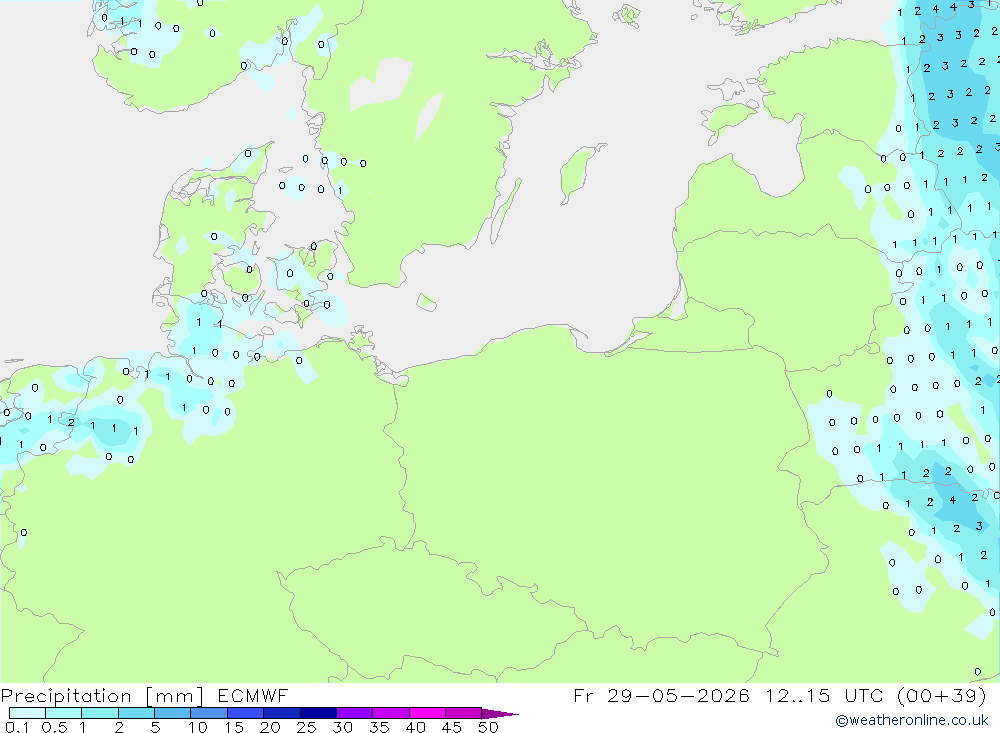
Task: Pick the 1–2 mm legend color box
Action: tap(100, 713)
